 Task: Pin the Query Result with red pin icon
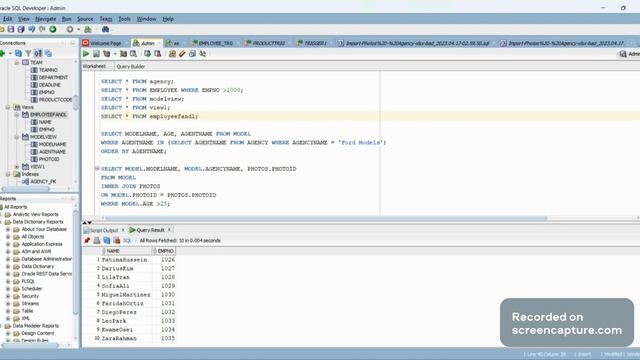pyautogui.click(x=87, y=240)
